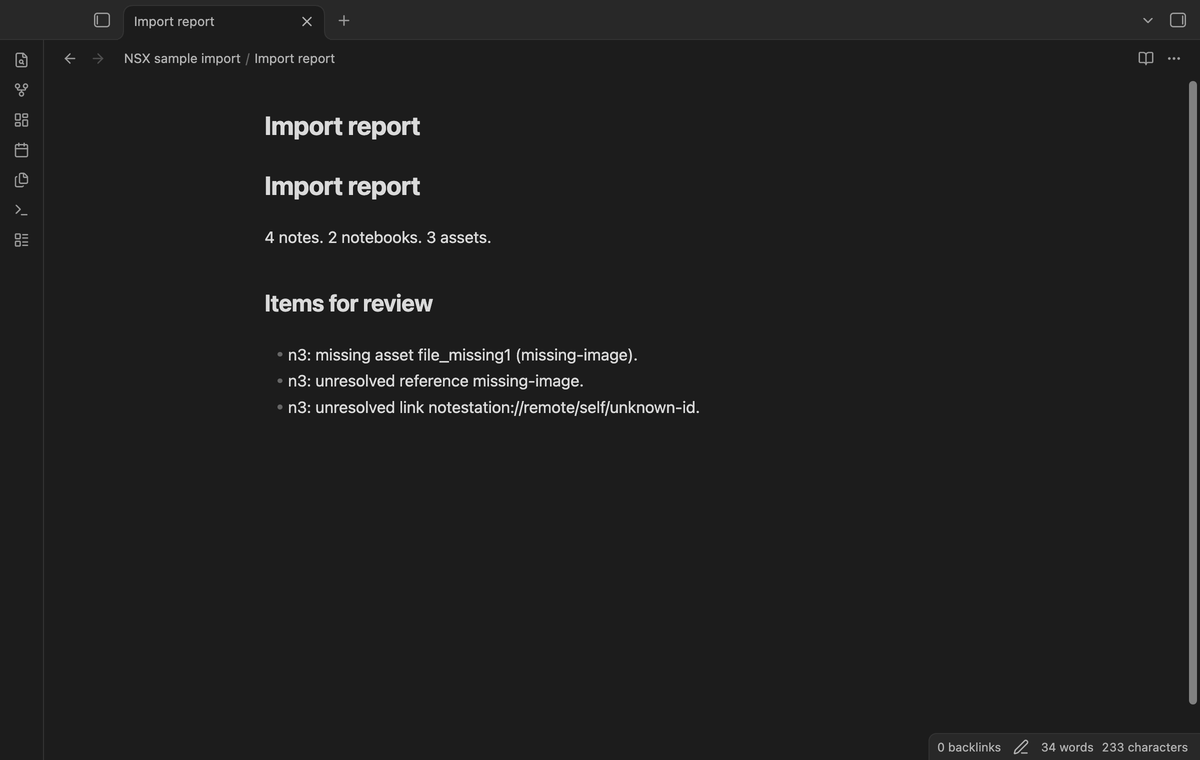1200x760 pixels.
Task: Open daily note calendar icon
Action: pyautogui.click(x=22, y=150)
